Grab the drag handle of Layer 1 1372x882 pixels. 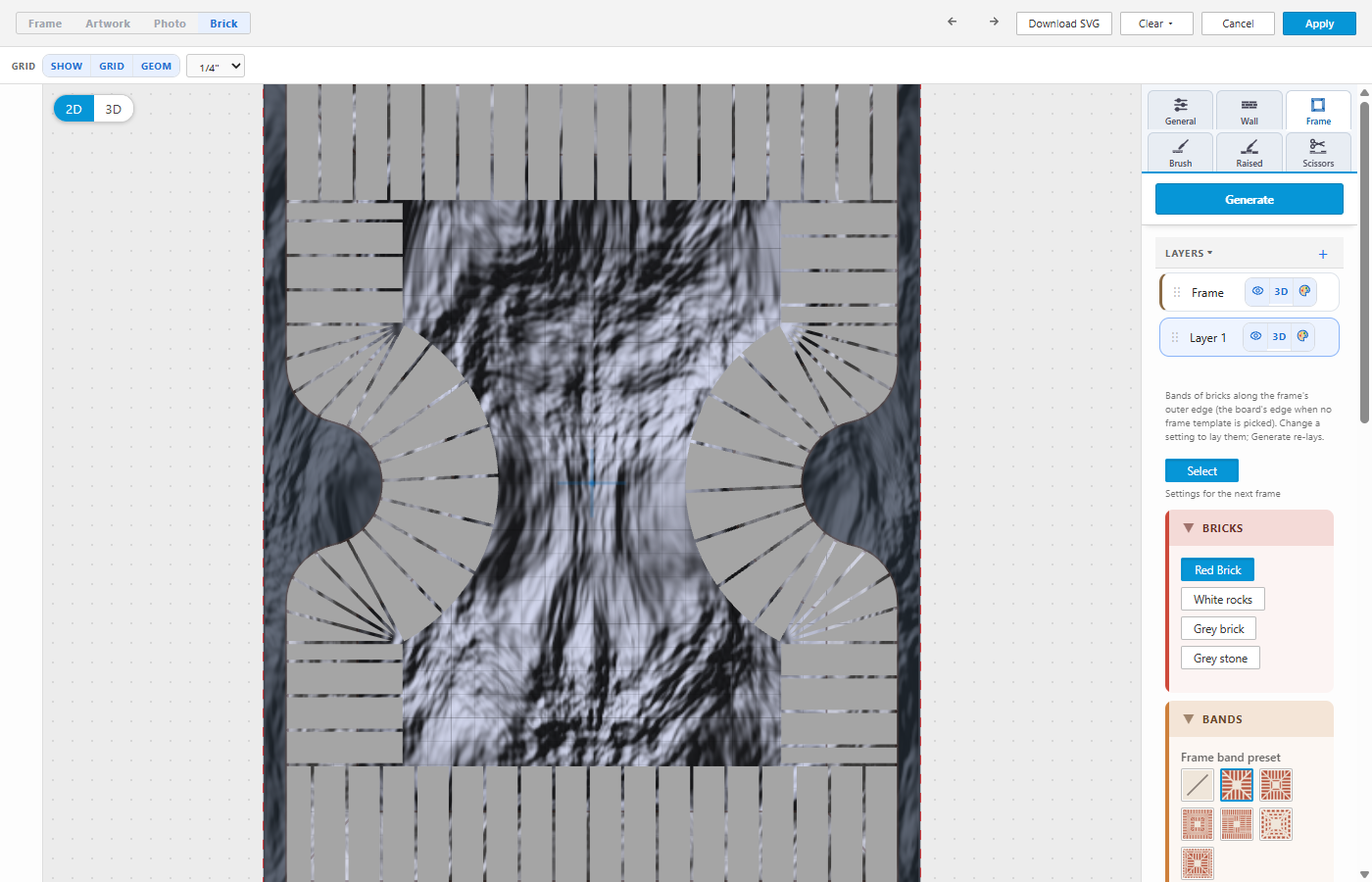[1175, 337]
